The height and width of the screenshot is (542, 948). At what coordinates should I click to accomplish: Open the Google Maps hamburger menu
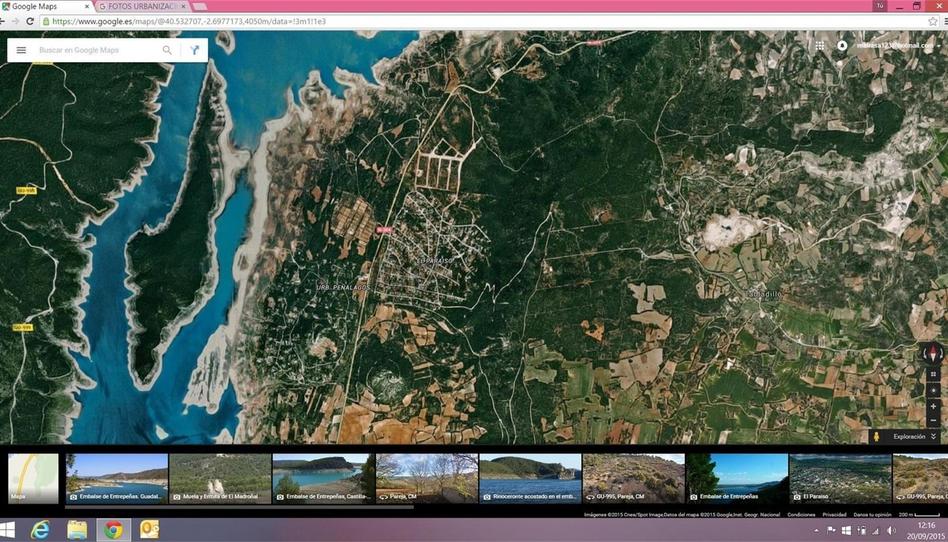click(x=21, y=50)
